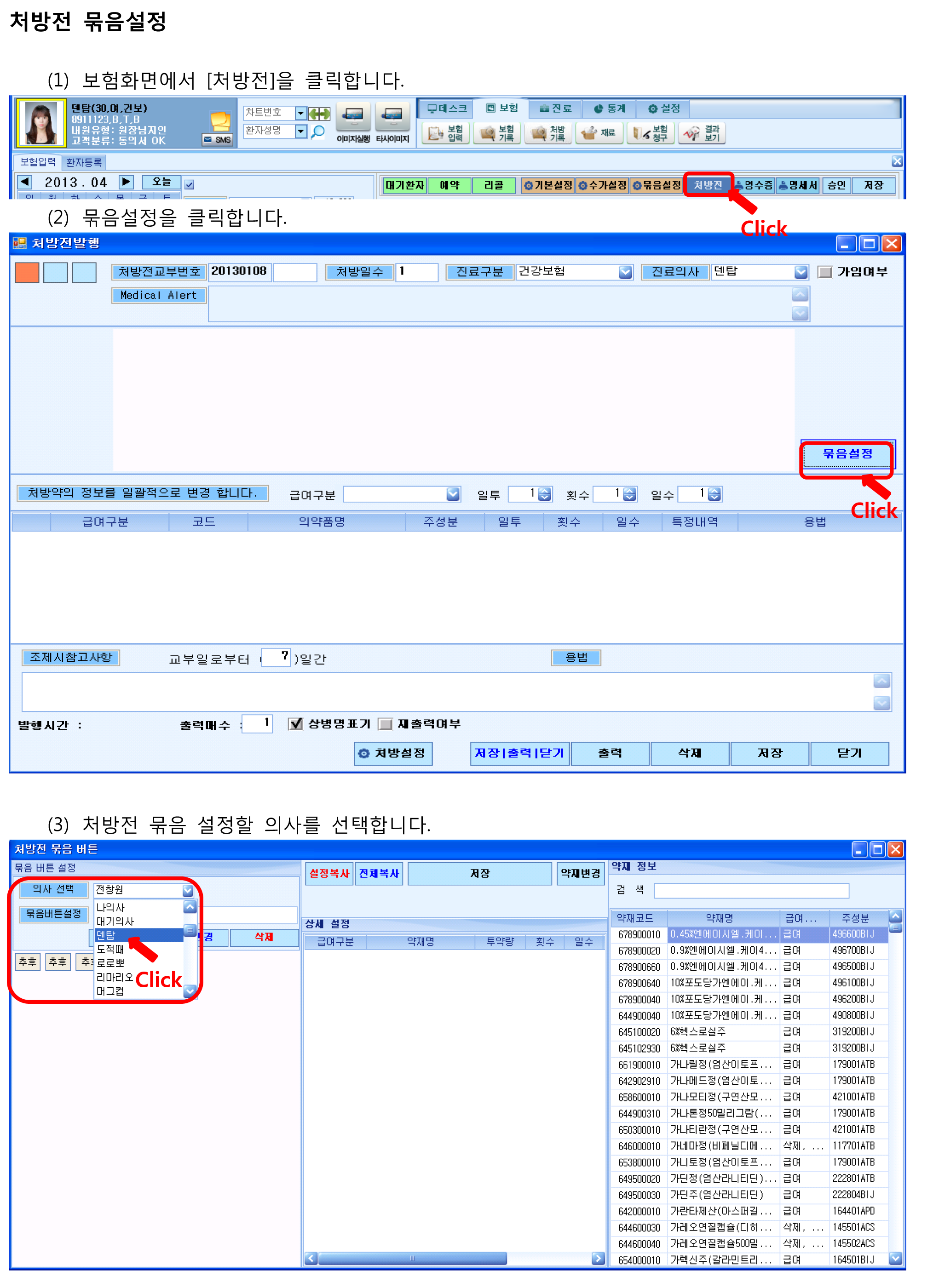
Task: Collapse 의사 선택 dropdown showing 전창원
Action: coord(188,890)
